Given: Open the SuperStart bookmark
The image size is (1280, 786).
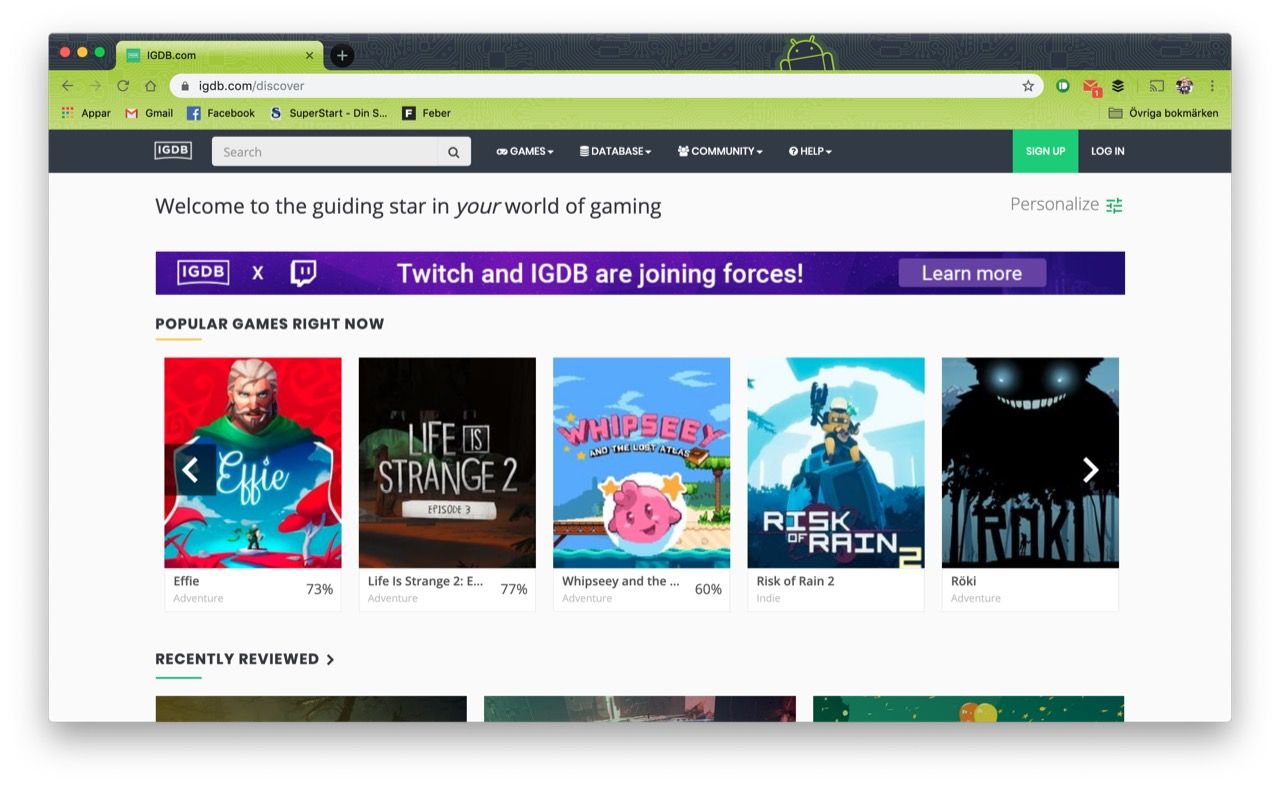Looking at the screenshot, I should [328, 113].
